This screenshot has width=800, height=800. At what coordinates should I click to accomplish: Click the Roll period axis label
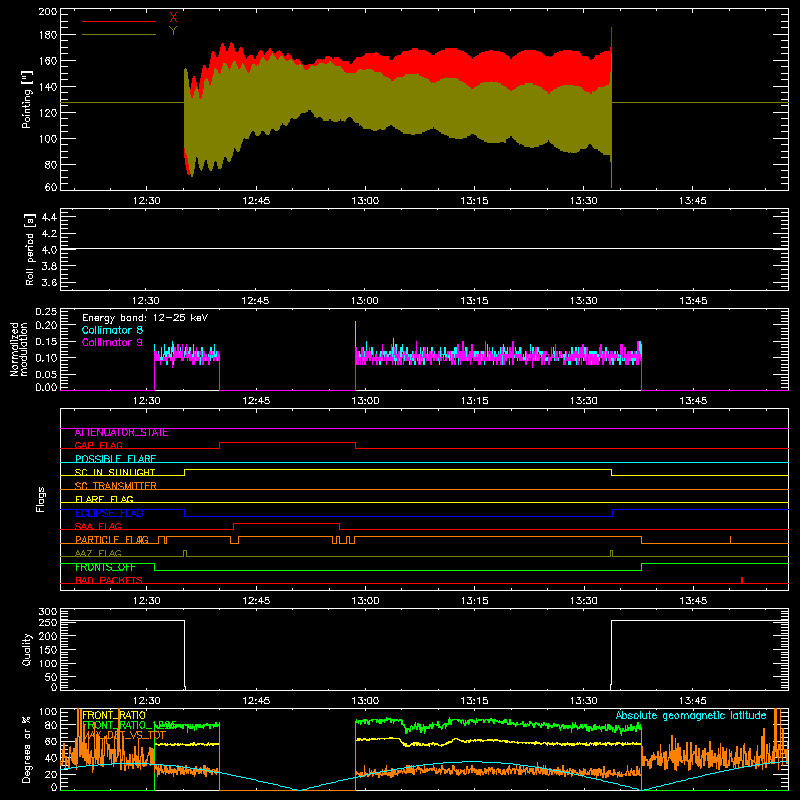[x=29, y=249]
